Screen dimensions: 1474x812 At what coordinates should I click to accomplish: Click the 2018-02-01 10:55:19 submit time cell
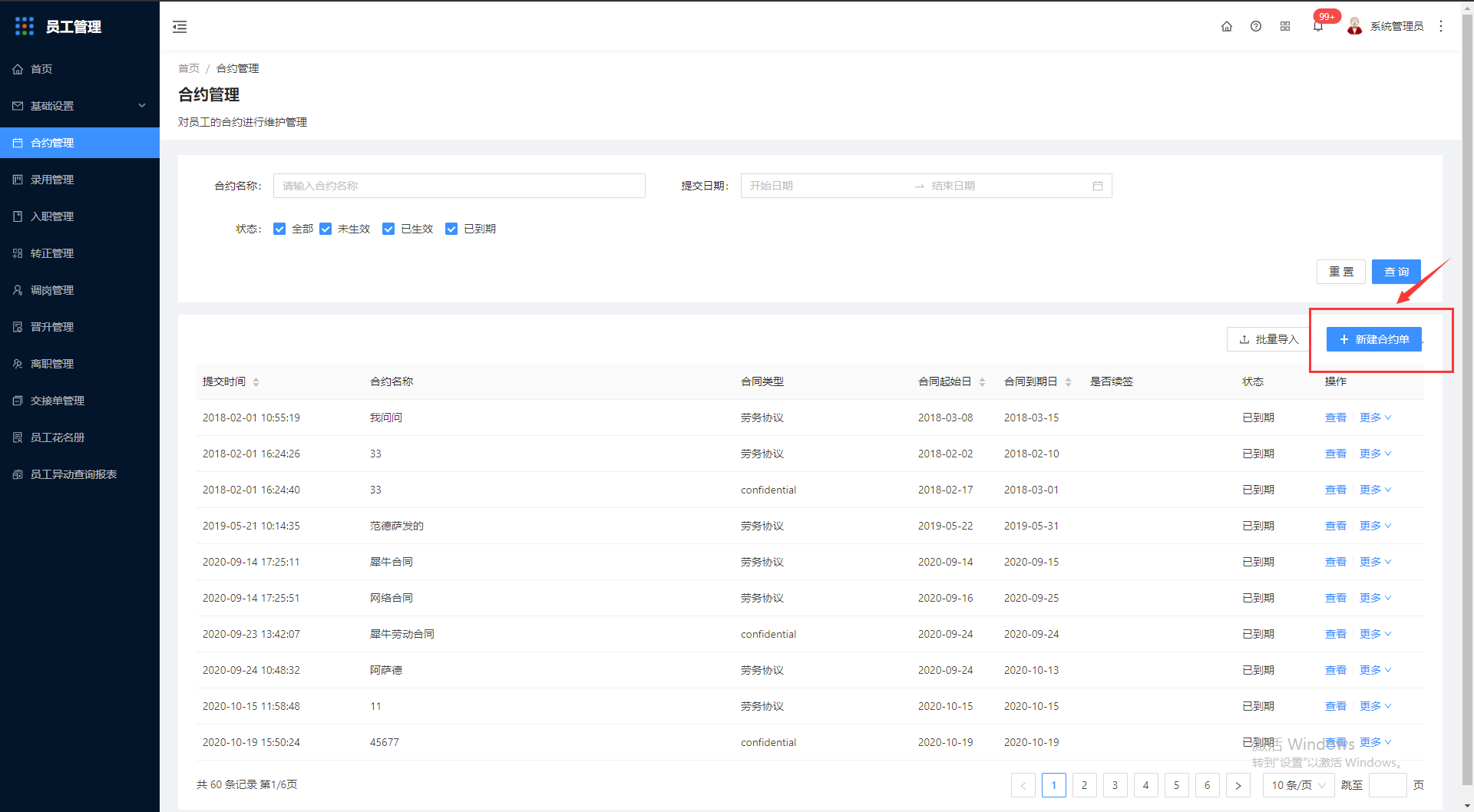point(251,418)
